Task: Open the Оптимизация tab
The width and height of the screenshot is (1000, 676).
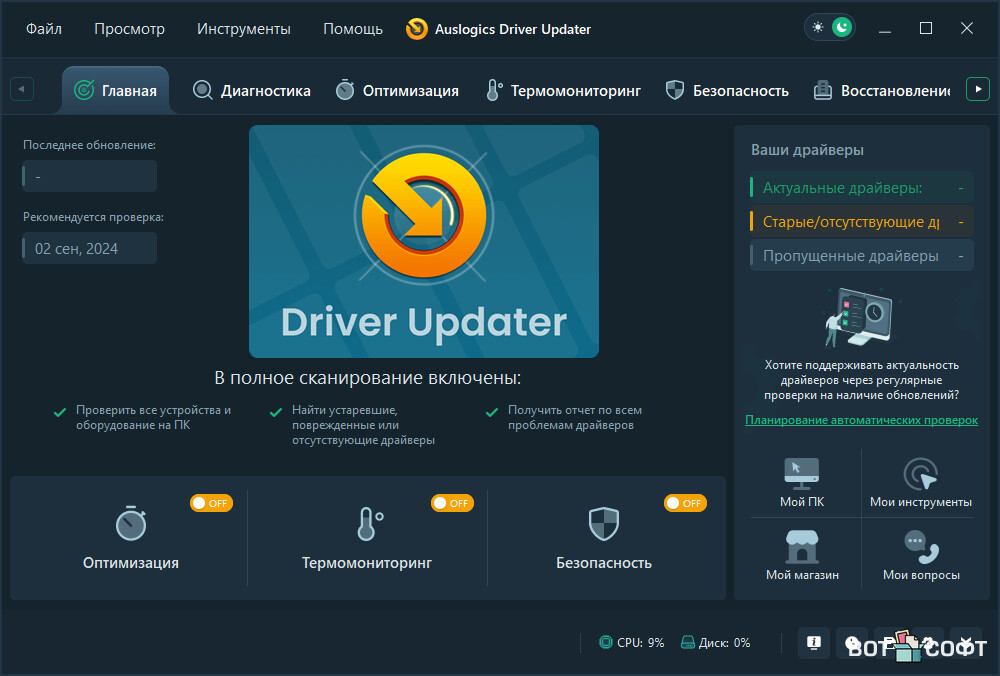Action: [397, 91]
